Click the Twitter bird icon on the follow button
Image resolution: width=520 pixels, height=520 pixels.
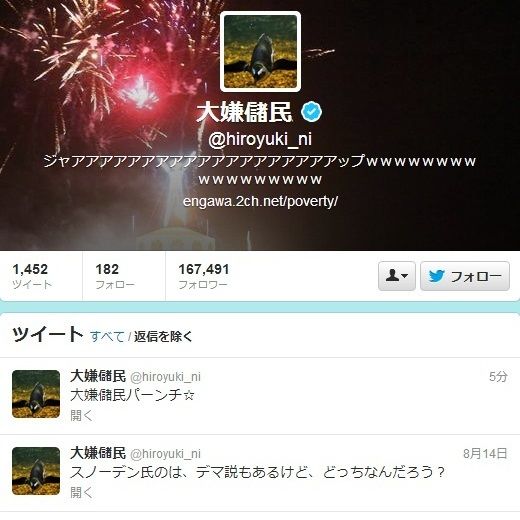[x=437, y=276]
